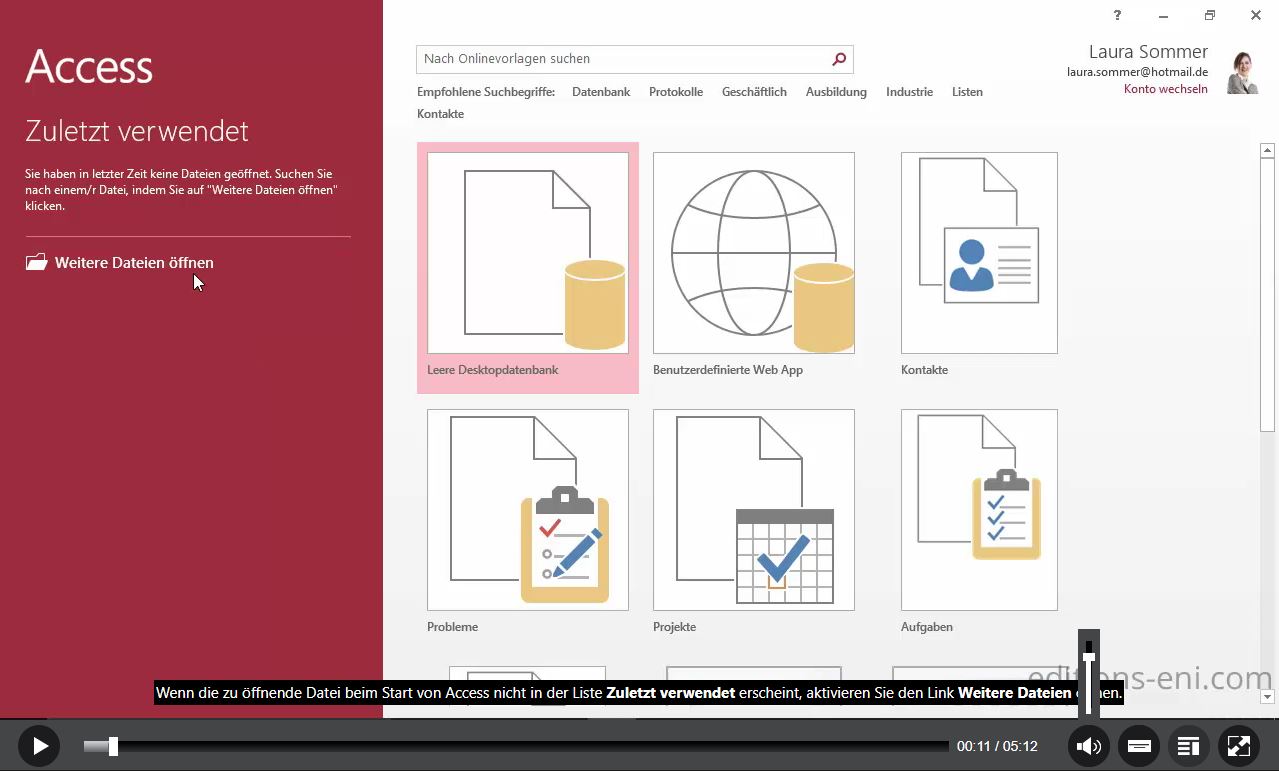Click the template list scroll up arrow

[x=1267, y=151]
